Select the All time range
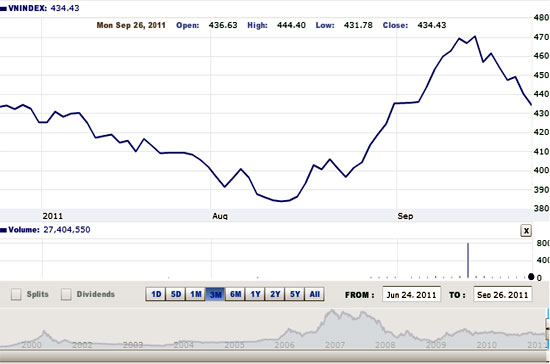Image resolution: width=550 pixels, height=364 pixels. [x=314, y=294]
